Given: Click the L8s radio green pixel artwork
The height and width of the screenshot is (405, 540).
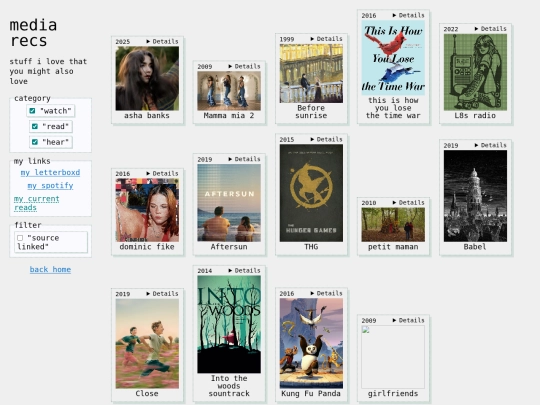Looking at the screenshot, I should [x=475, y=72].
